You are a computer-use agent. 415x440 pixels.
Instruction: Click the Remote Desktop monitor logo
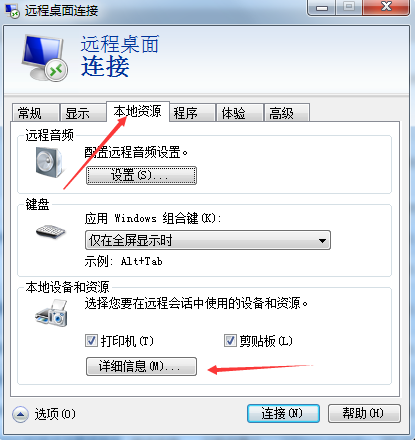(44, 58)
